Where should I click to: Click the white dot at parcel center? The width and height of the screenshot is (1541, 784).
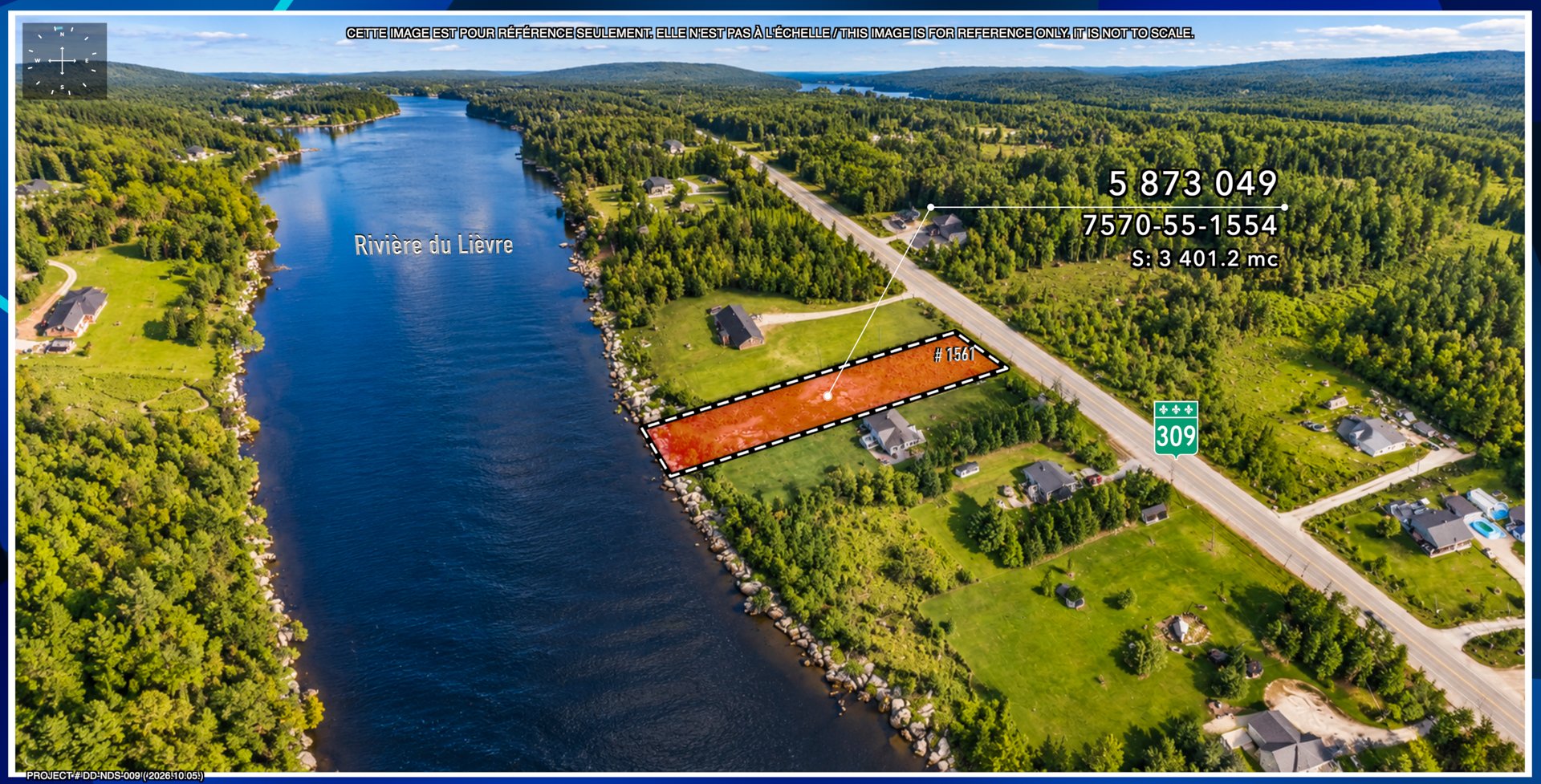pyautogui.click(x=827, y=396)
